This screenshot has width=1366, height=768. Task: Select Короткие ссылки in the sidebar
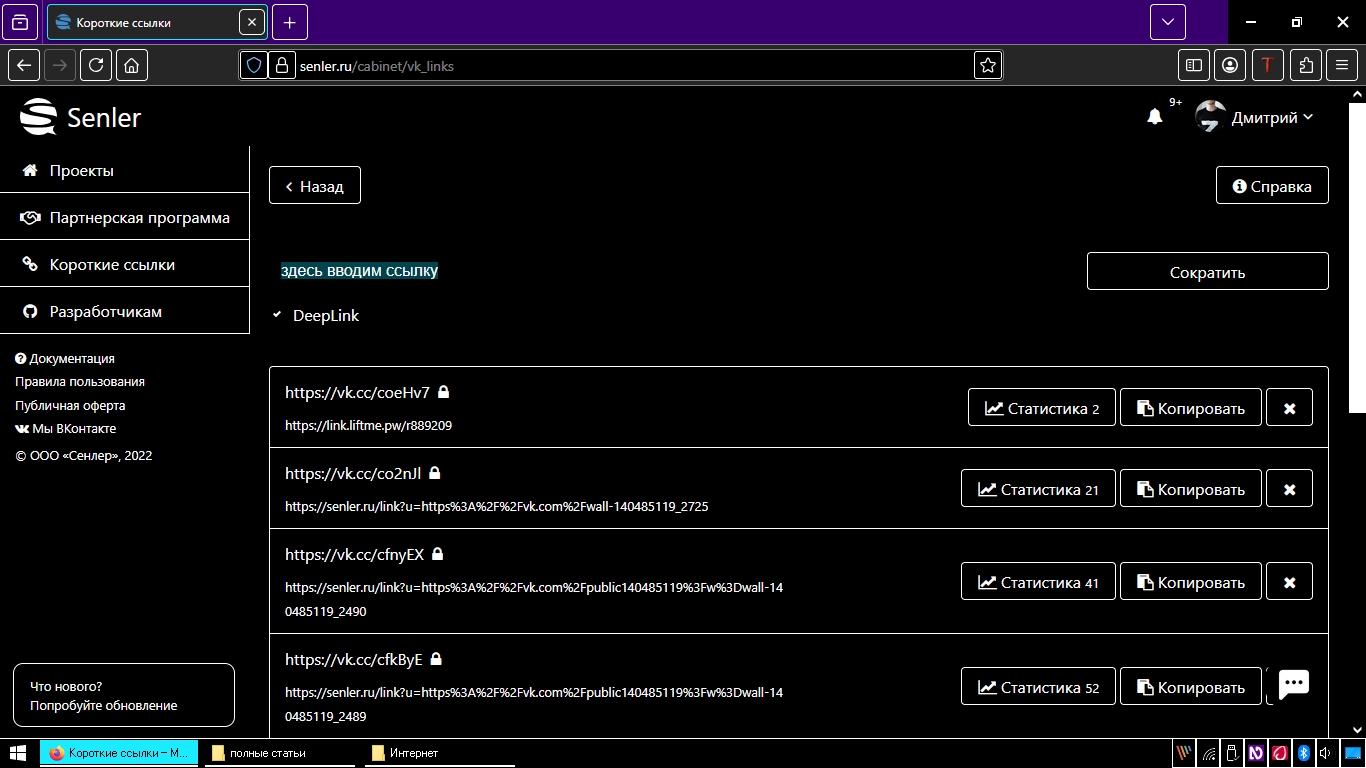(124, 264)
